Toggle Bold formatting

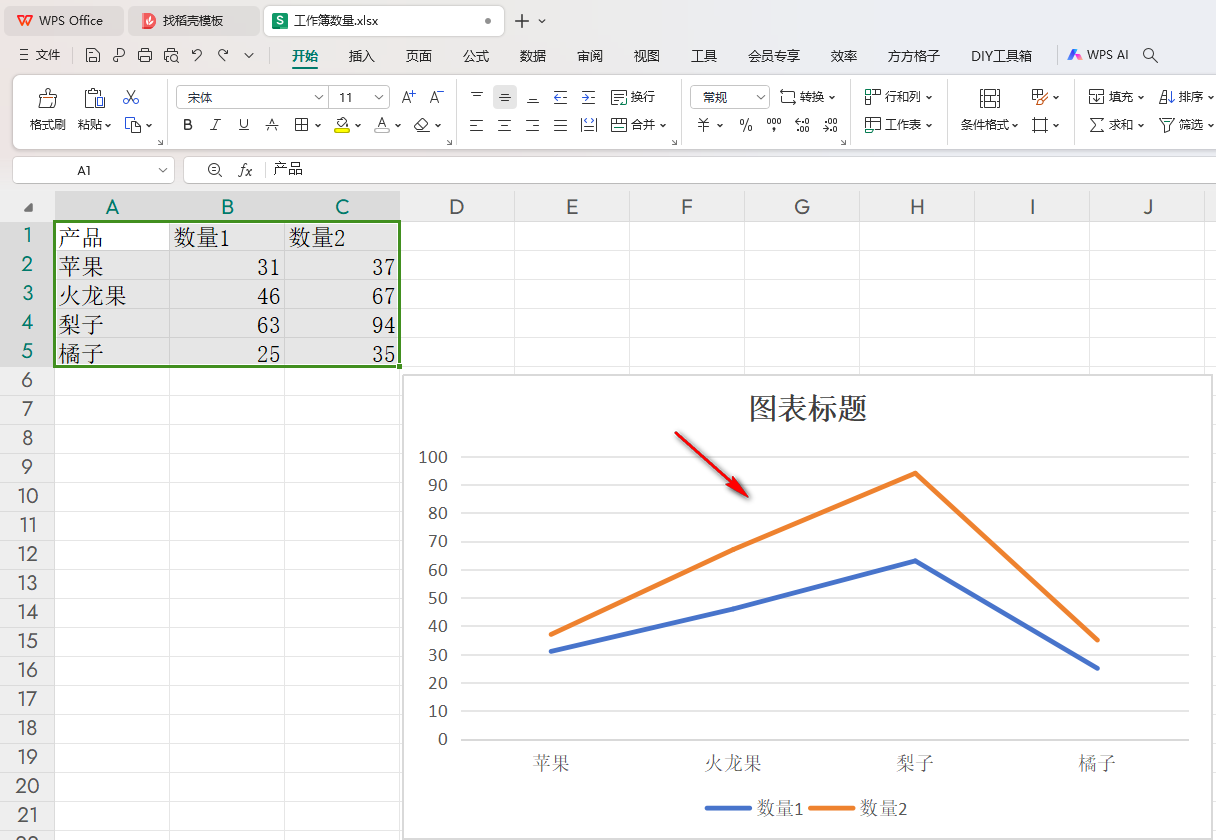point(188,125)
